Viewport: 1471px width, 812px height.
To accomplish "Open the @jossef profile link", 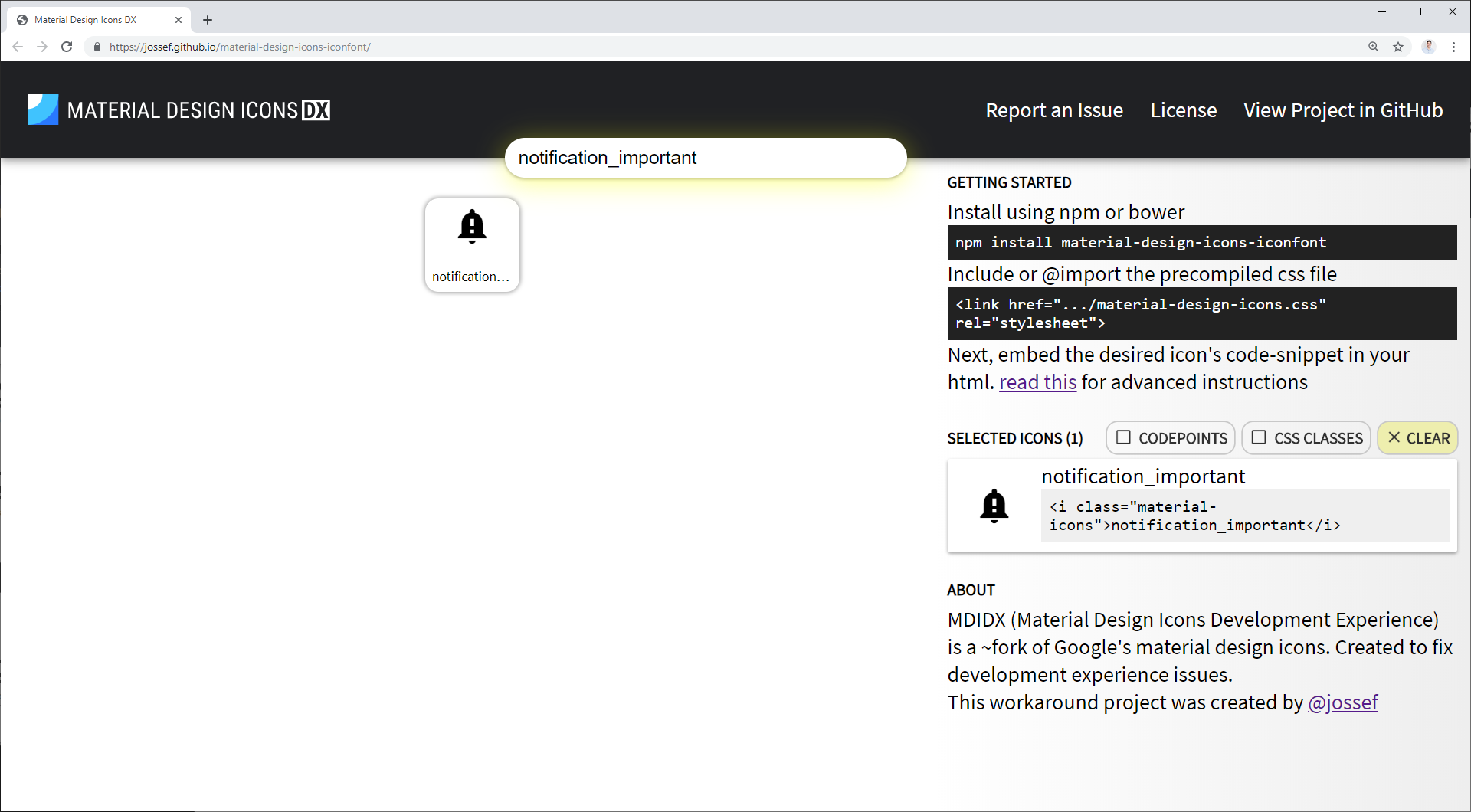I will [1342, 702].
